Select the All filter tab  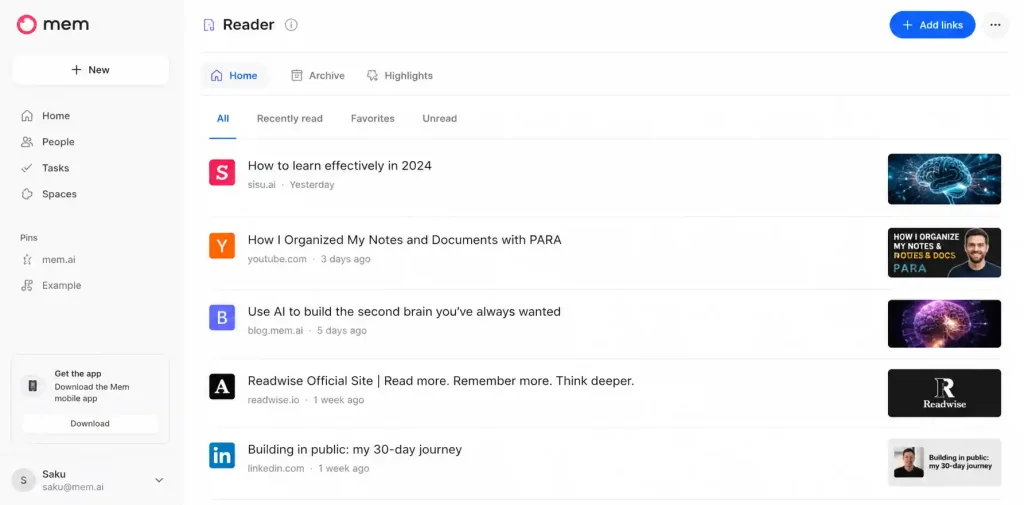point(223,118)
